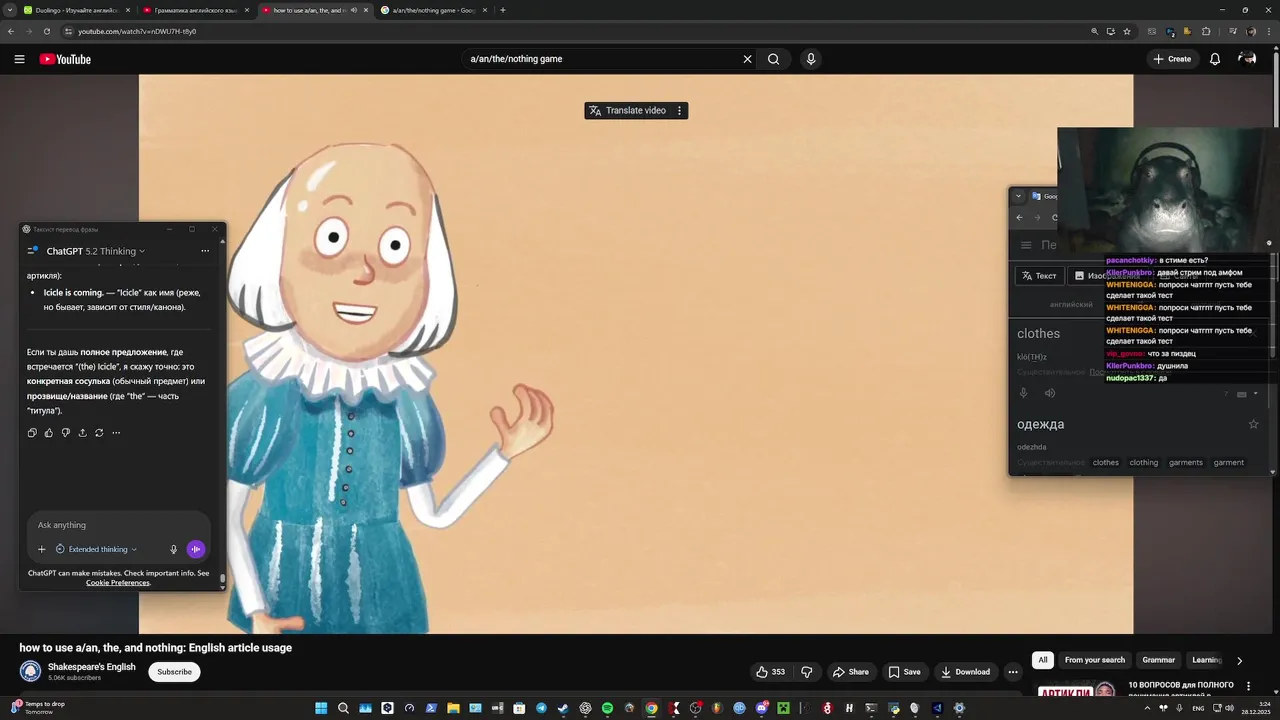Add attachment with plus in ChatGPT
Viewport: 1280px width, 720px height.
[x=41, y=549]
